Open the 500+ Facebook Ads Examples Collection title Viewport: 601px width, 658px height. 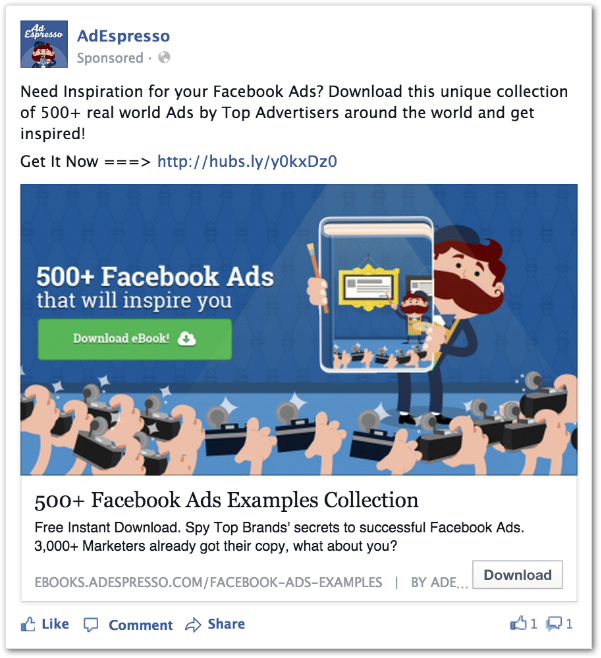pyautogui.click(x=226, y=500)
